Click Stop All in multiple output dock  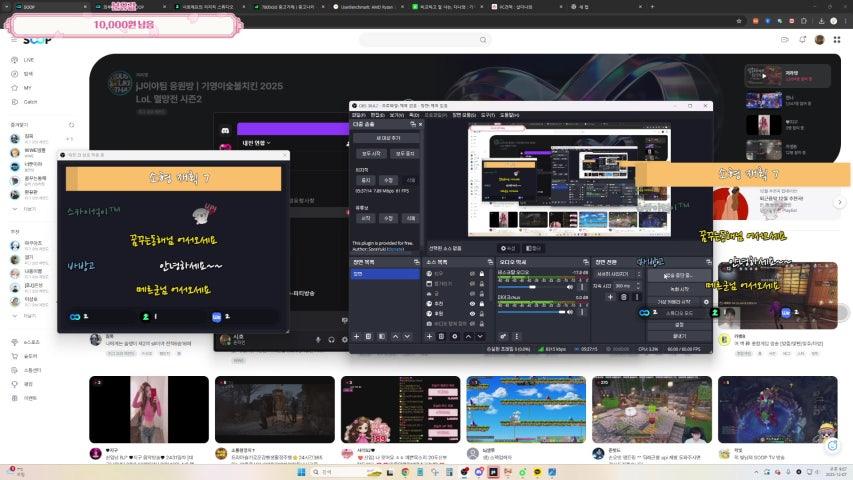click(405, 153)
